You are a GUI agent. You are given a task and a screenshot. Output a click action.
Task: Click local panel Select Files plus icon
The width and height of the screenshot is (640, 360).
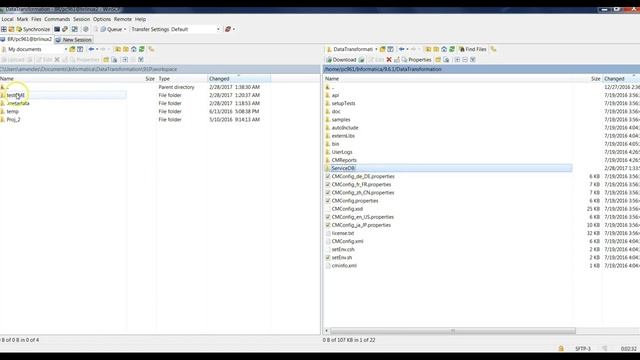click(125, 60)
